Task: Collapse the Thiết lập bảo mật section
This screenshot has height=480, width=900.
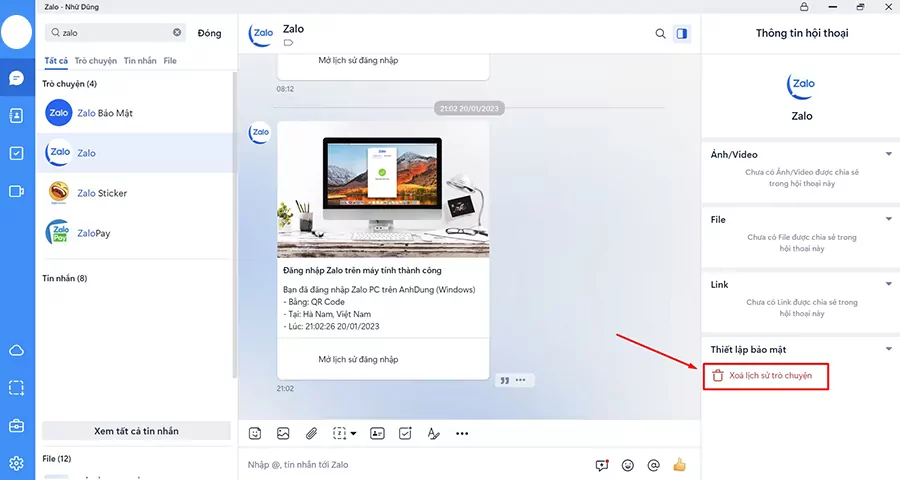Action: [889, 349]
